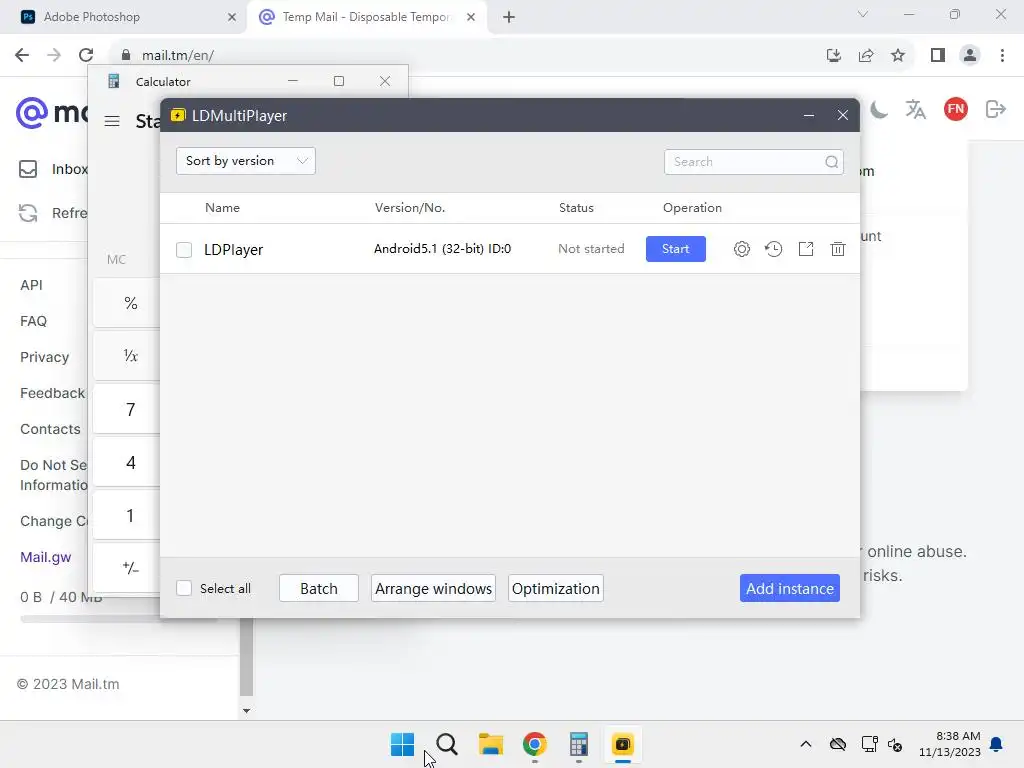The image size is (1024, 768).
Task: Open the FN account avatar
Action: pyautogui.click(x=955, y=109)
